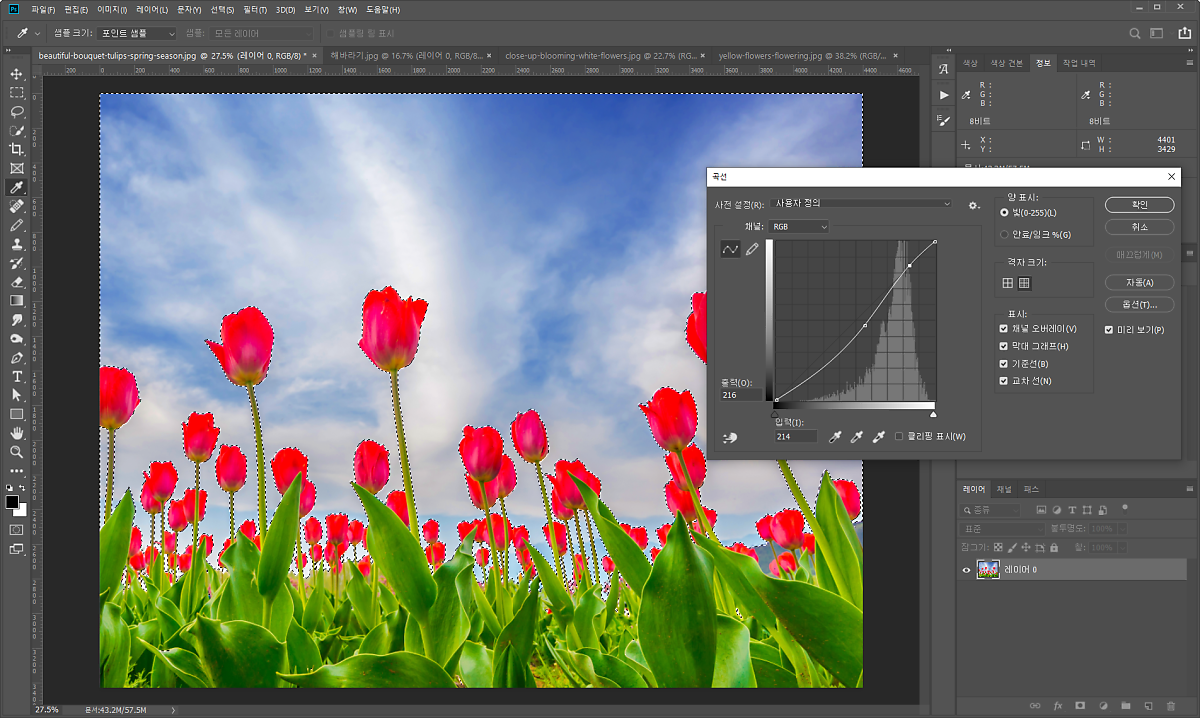The height and width of the screenshot is (718, 1200).
Task: Pick the black point eyedropper in Curves
Action: click(835, 437)
